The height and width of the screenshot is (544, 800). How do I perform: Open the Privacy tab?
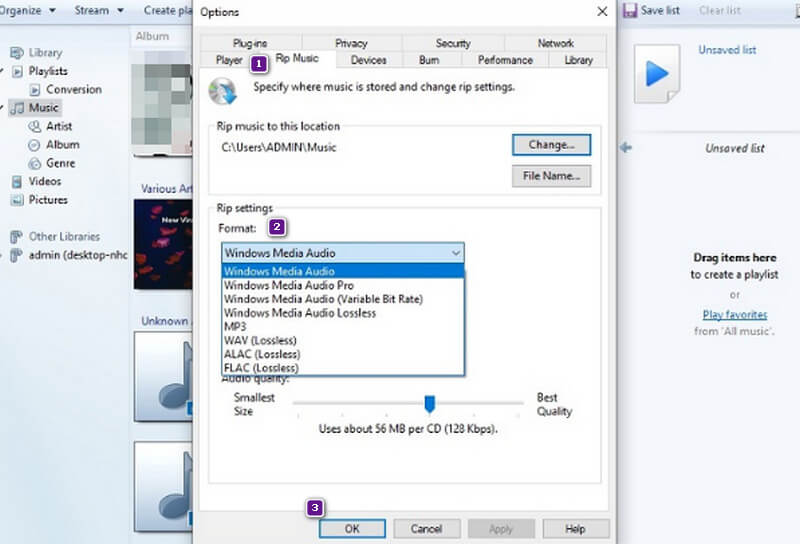(x=351, y=44)
